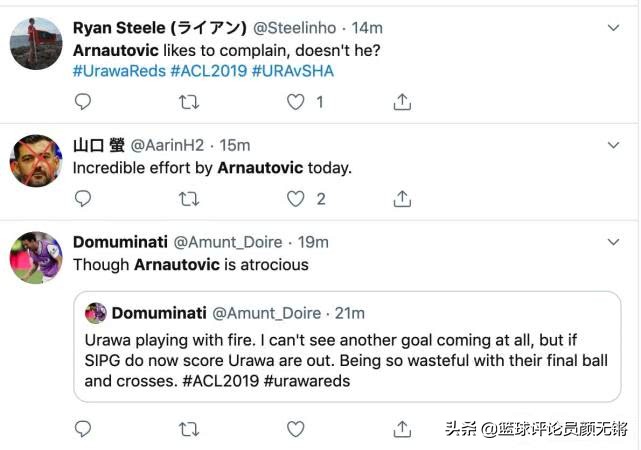Image resolution: width=641 pixels, height=450 pixels.
Task: Share the 'Incredible effort' tweet
Action: (x=402, y=199)
